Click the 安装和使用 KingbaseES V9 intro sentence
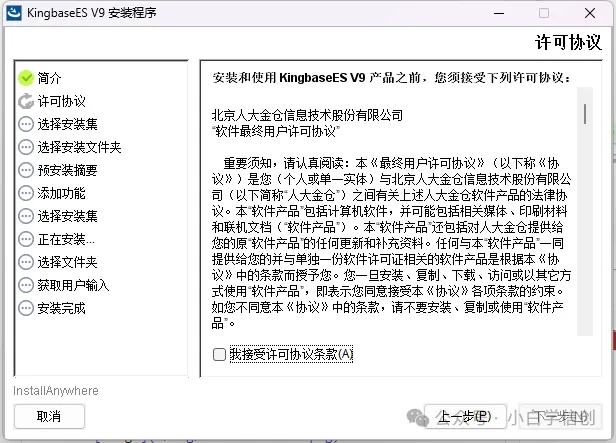This screenshot has height=443, width=616. (391, 78)
